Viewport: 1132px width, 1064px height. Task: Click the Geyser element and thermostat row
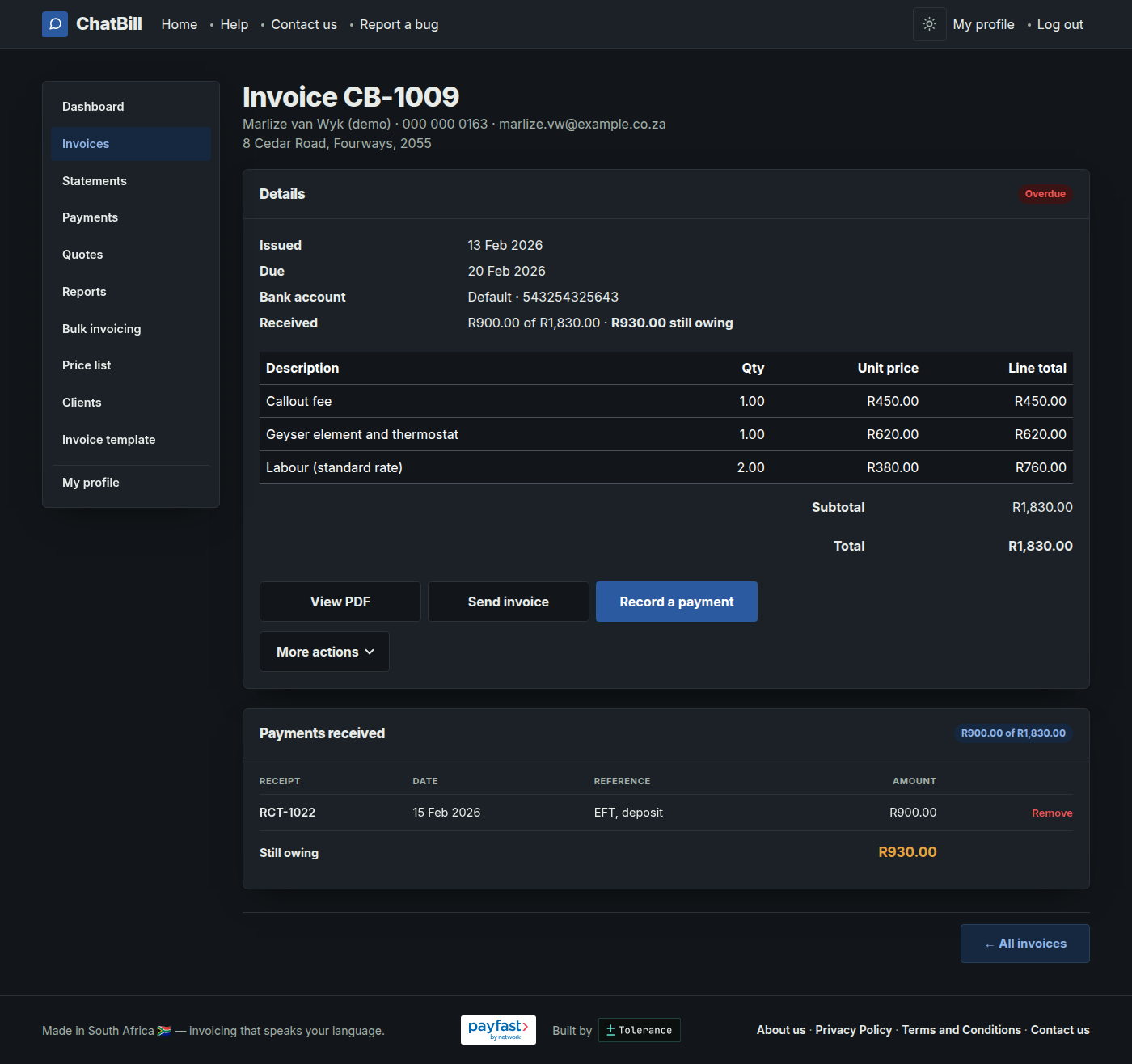(x=666, y=434)
